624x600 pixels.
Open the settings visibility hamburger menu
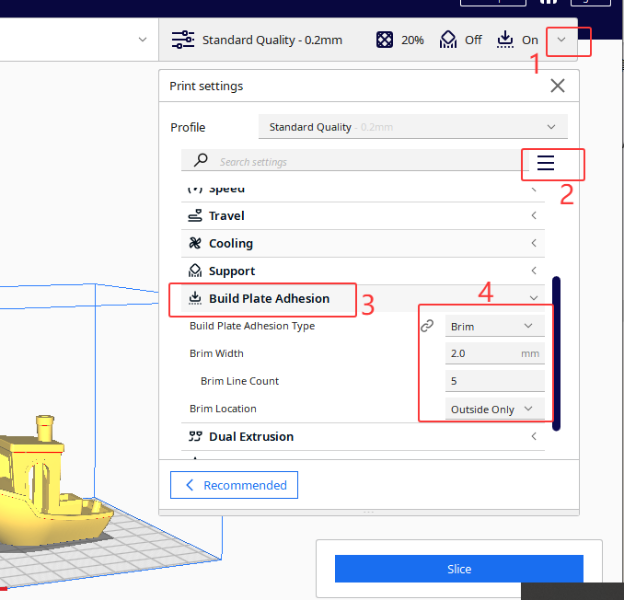545,163
